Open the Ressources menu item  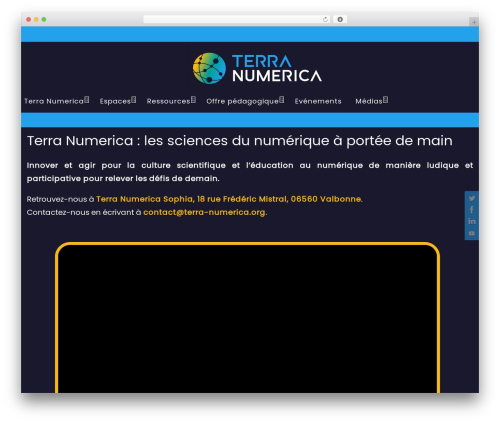tap(168, 101)
